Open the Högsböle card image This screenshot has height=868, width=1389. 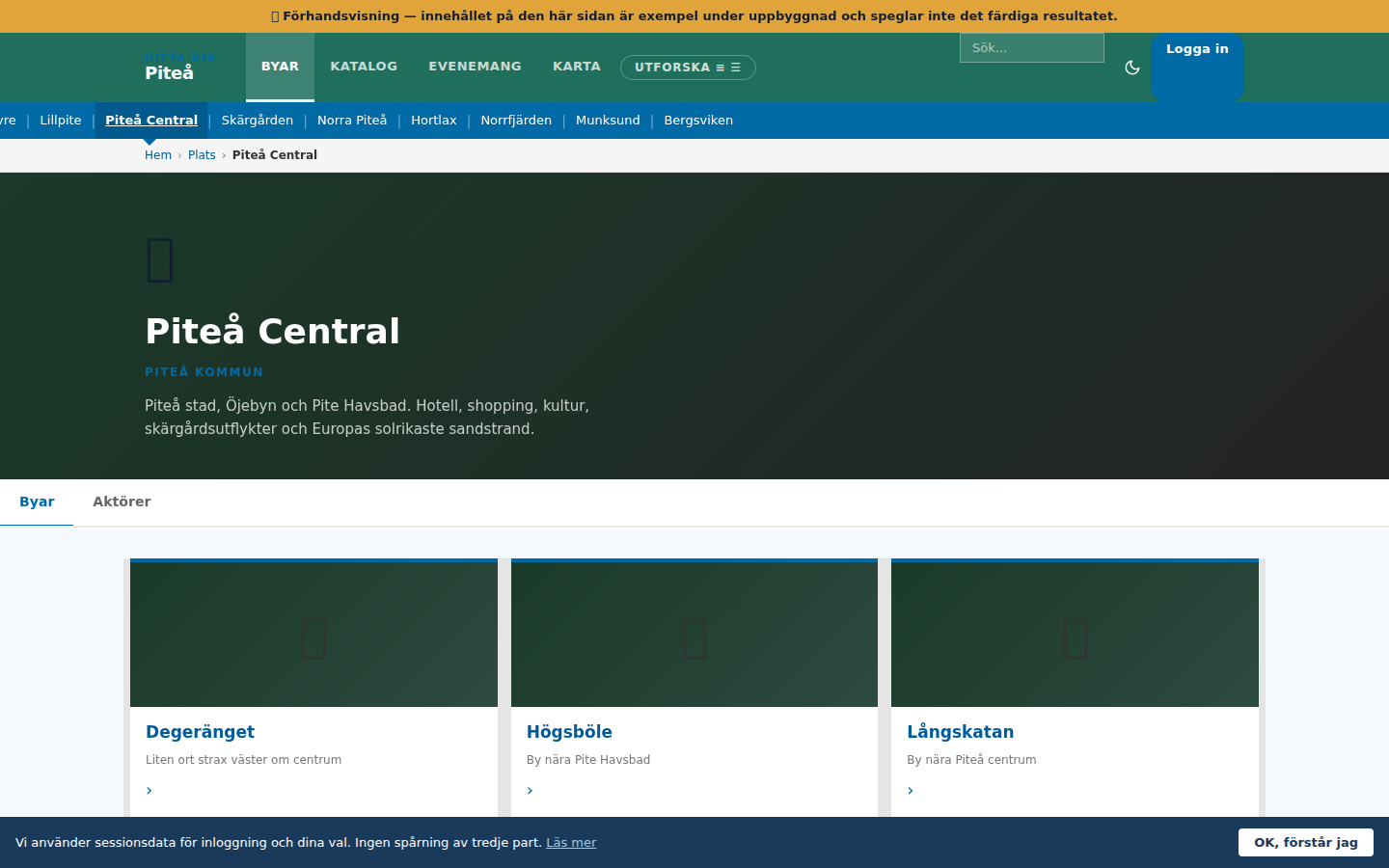[x=694, y=635]
